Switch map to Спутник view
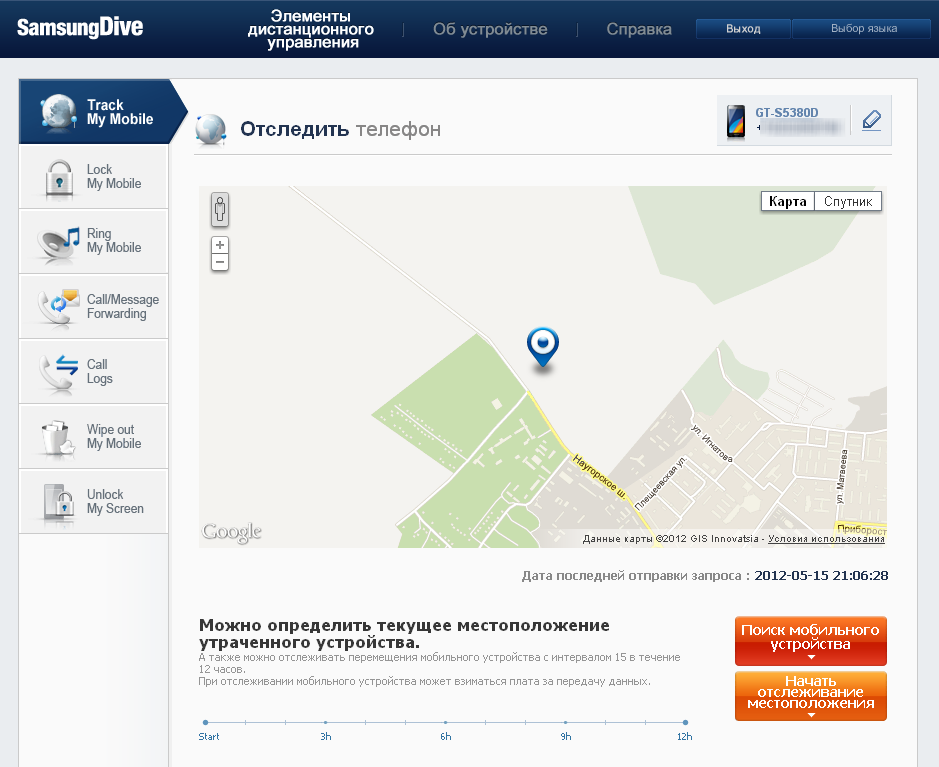Viewport: 939px width, 767px height. 848,202
